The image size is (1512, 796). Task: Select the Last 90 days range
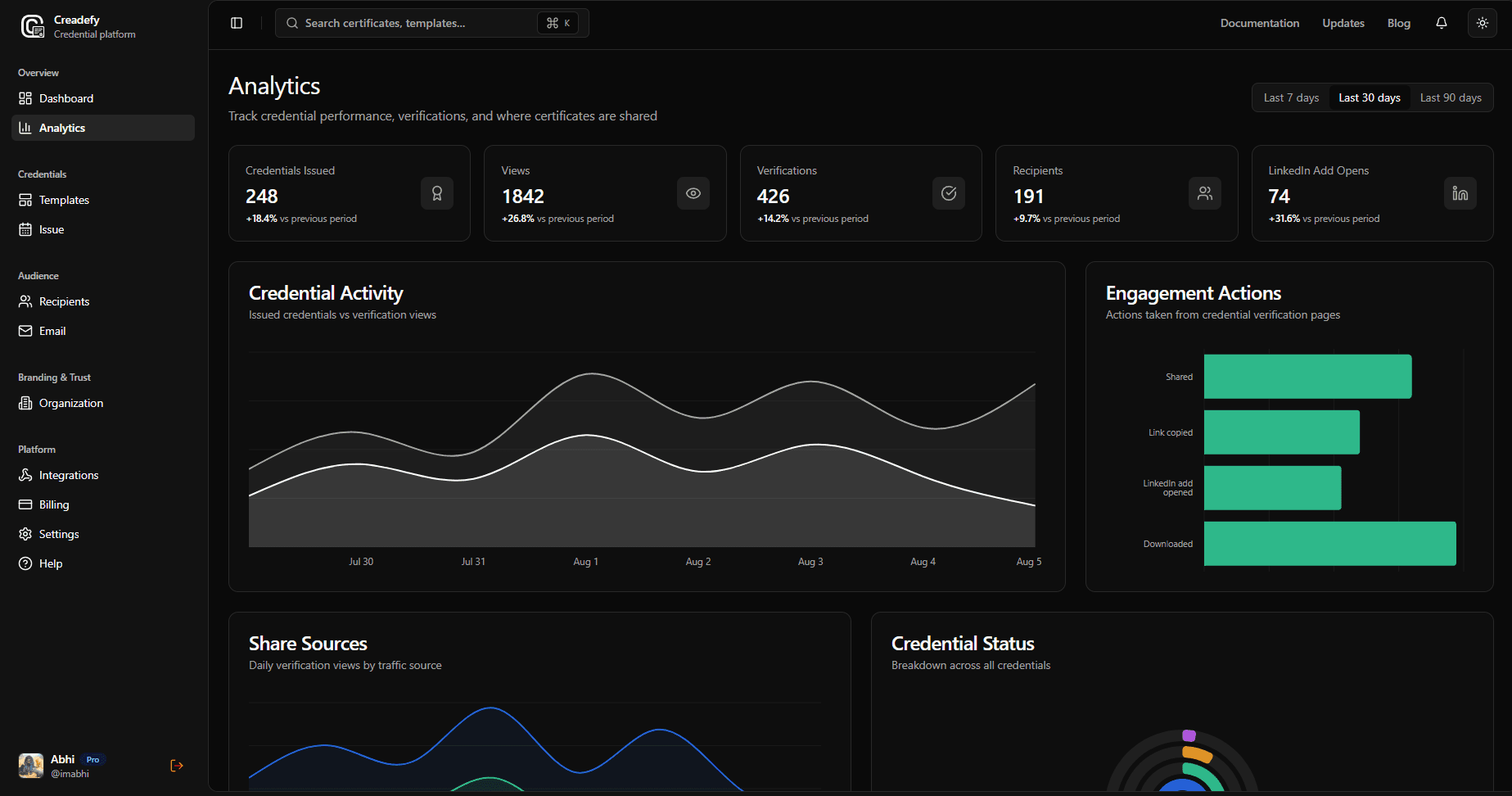(1451, 97)
